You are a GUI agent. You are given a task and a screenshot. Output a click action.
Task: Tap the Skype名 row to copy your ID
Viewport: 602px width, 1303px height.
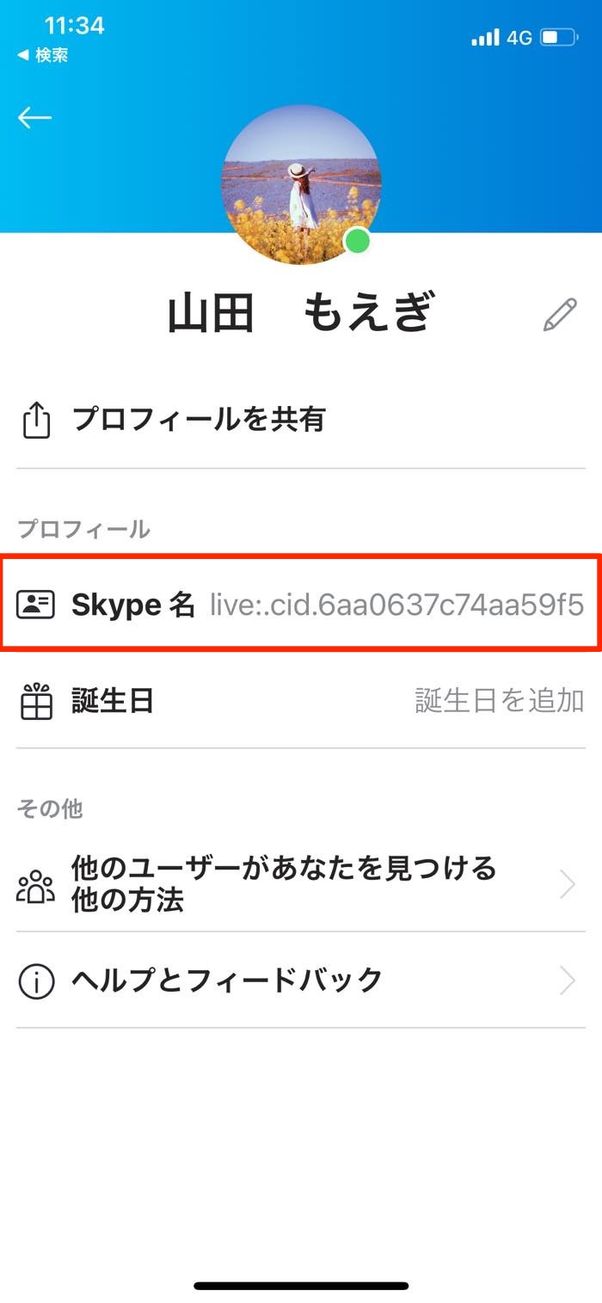(x=300, y=604)
